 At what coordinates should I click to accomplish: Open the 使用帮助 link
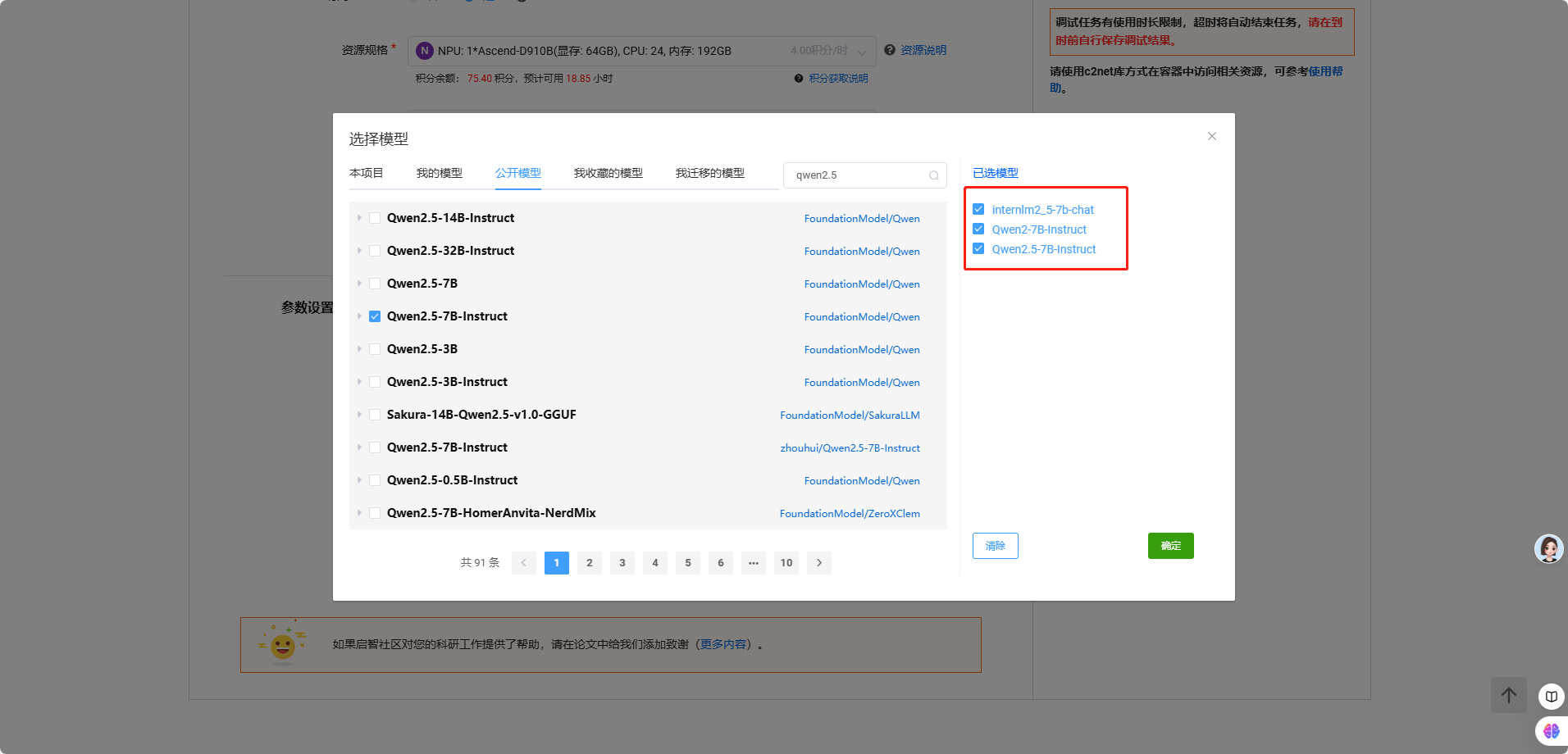click(1325, 71)
